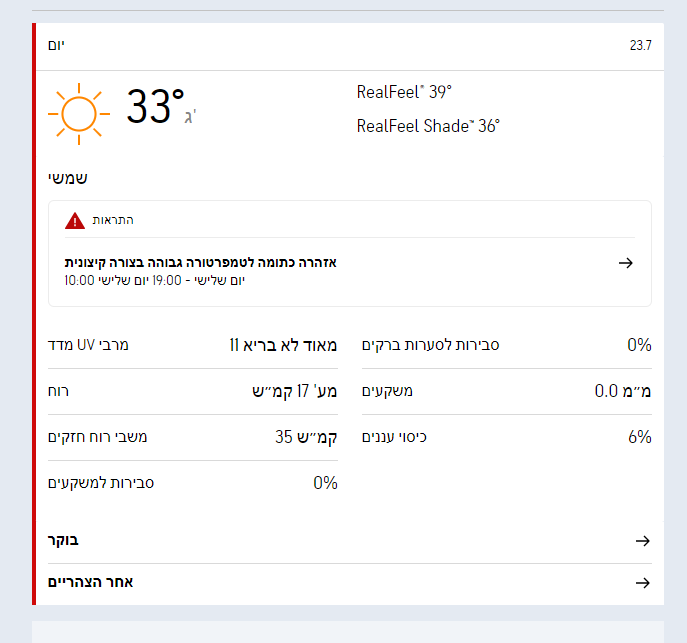
Task: Click the arrow beside אחר הצהריים
Action: [643, 583]
